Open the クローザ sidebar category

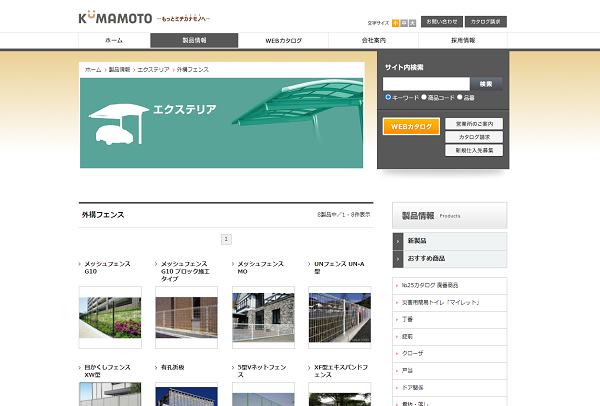[450, 354]
